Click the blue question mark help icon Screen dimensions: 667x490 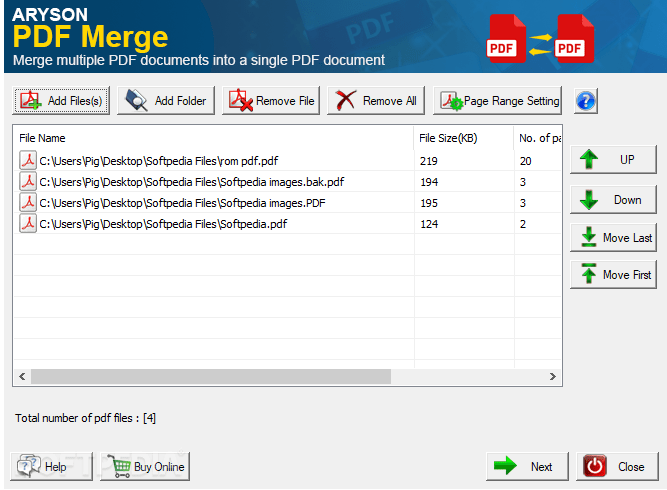(586, 101)
